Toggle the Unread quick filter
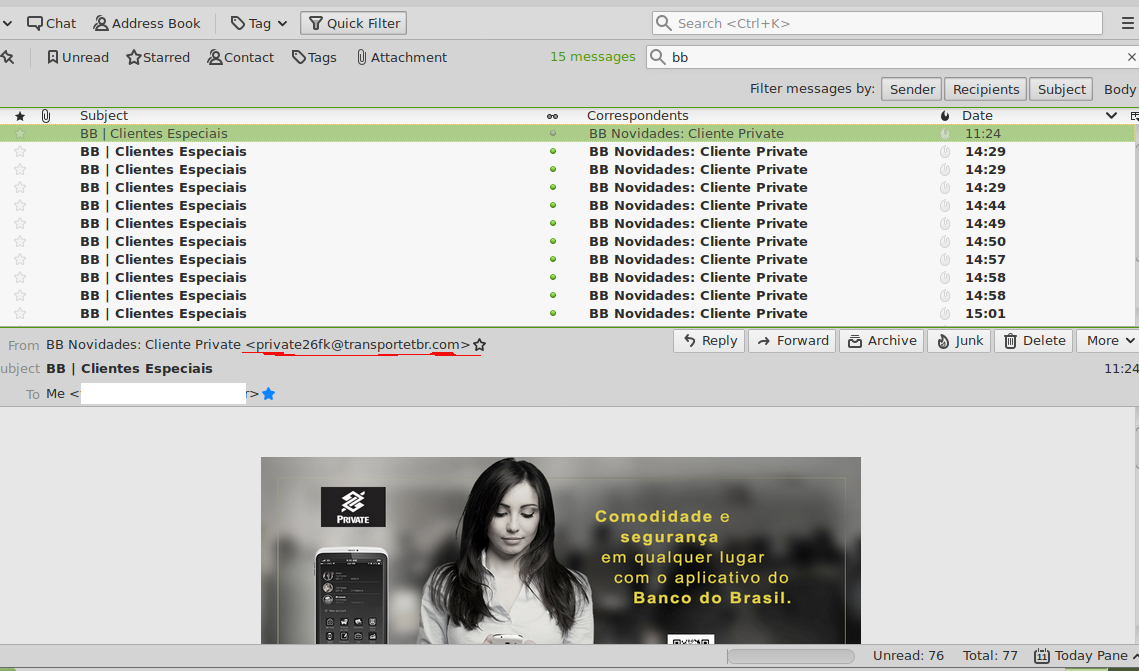 tap(78, 57)
